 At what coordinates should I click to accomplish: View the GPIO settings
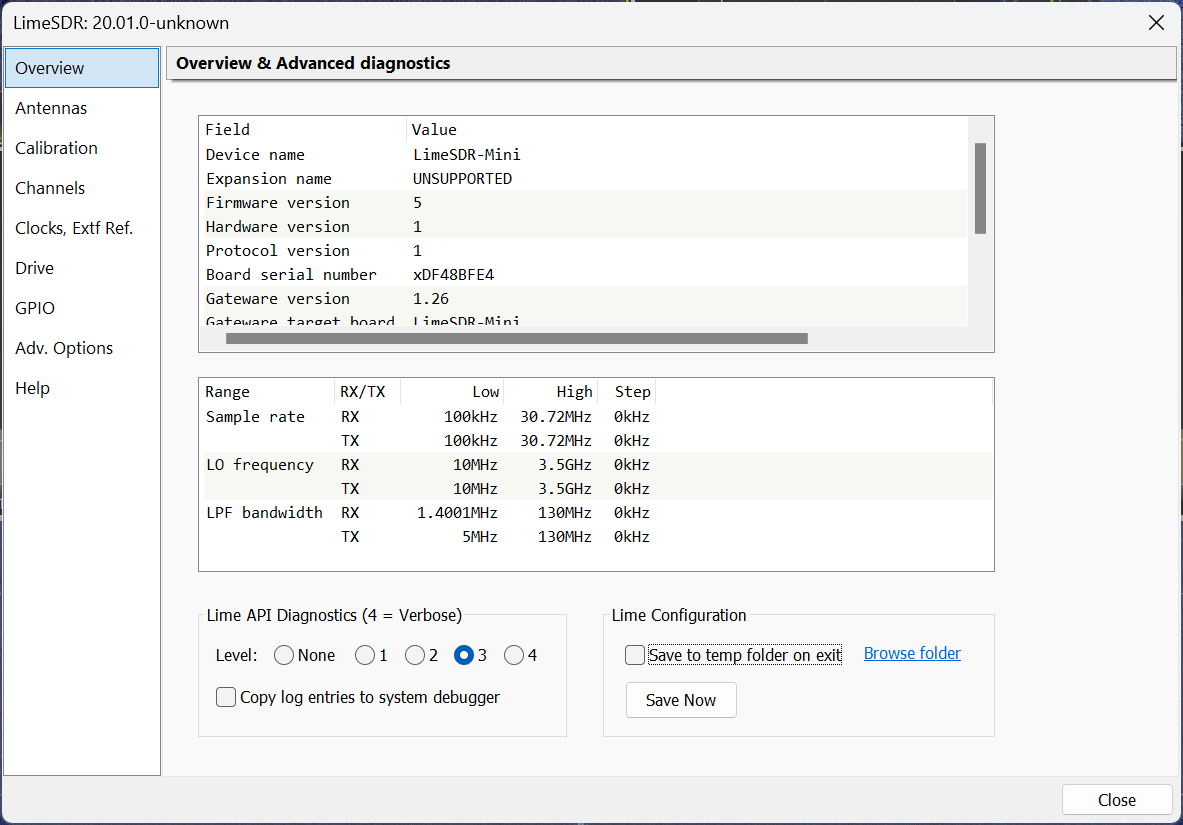click(34, 307)
